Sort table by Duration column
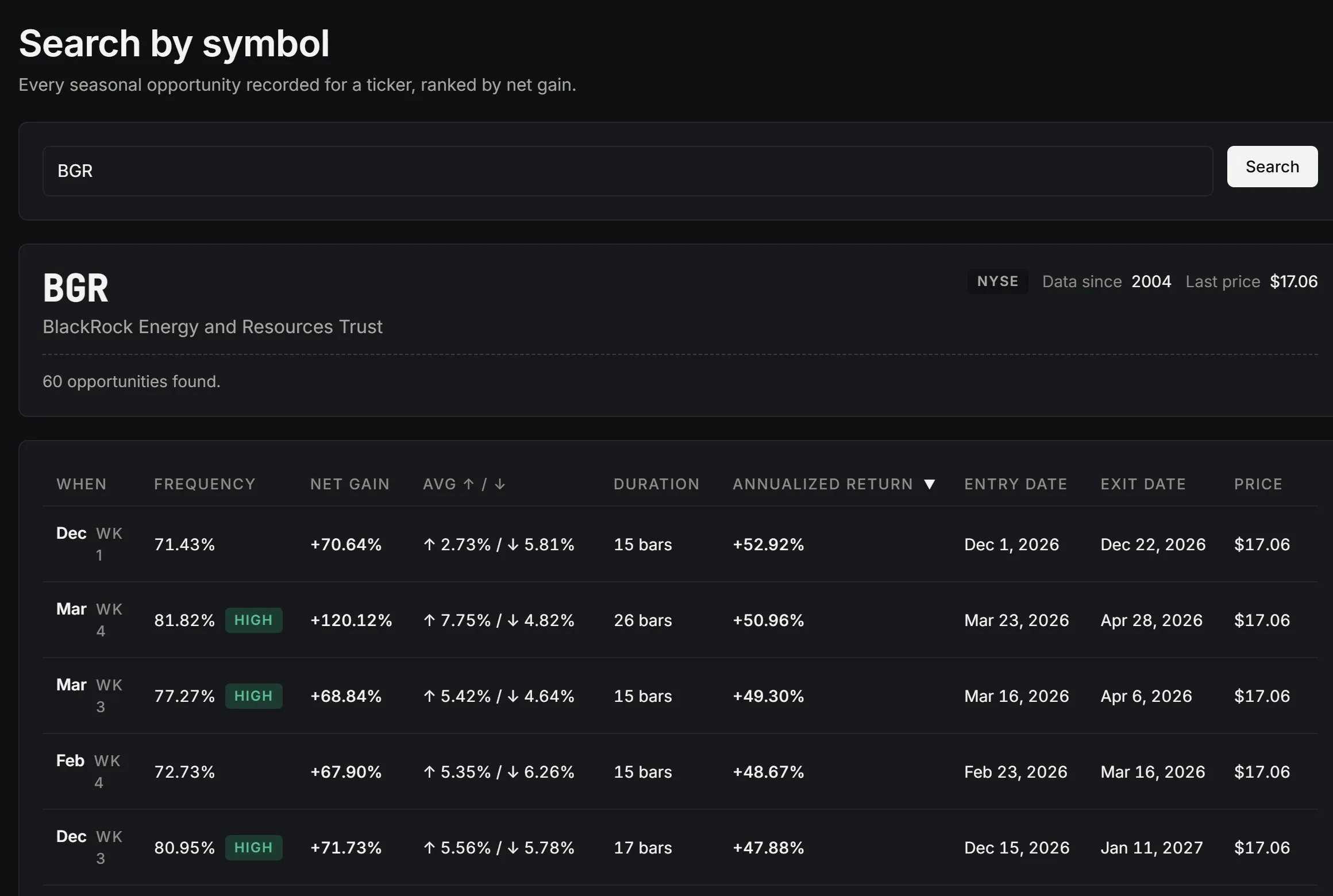1333x896 pixels. click(657, 484)
